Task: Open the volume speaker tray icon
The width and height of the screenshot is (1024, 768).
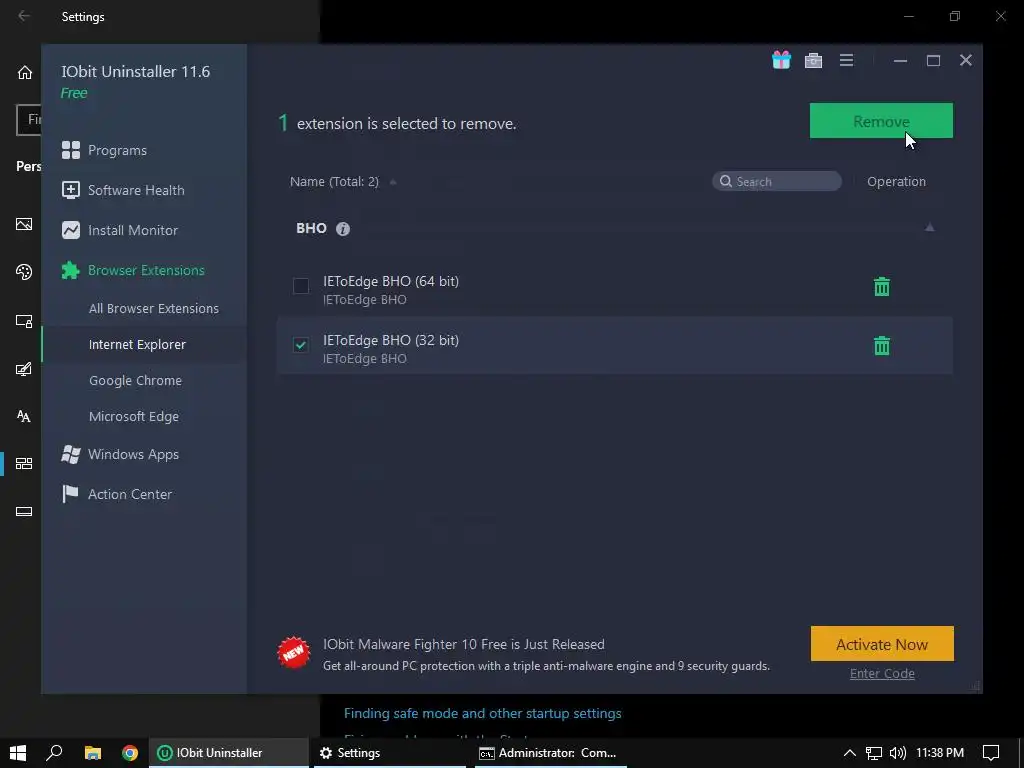Action: tap(898, 753)
